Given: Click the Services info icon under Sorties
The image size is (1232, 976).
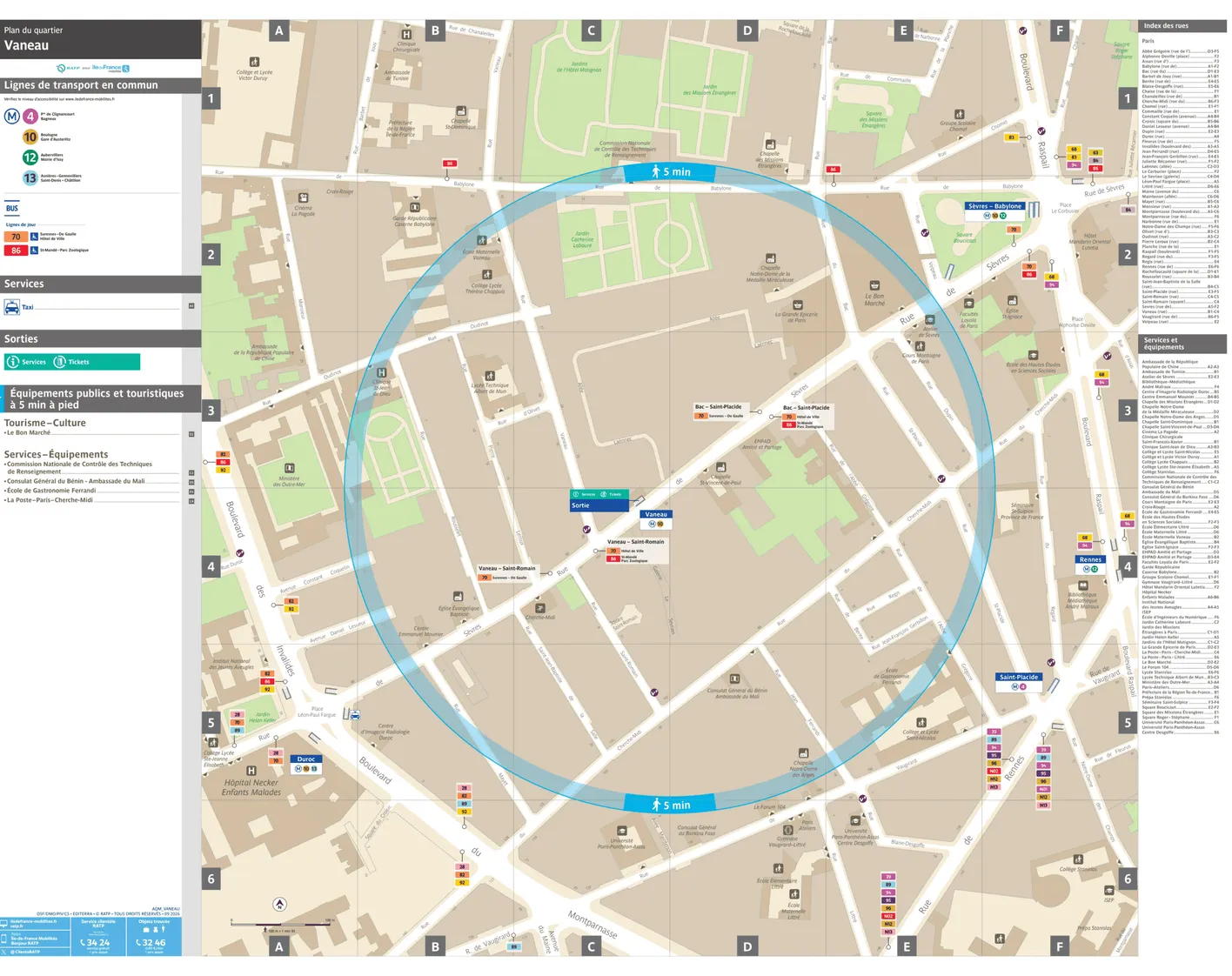Looking at the screenshot, I should (x=13, y=362).
